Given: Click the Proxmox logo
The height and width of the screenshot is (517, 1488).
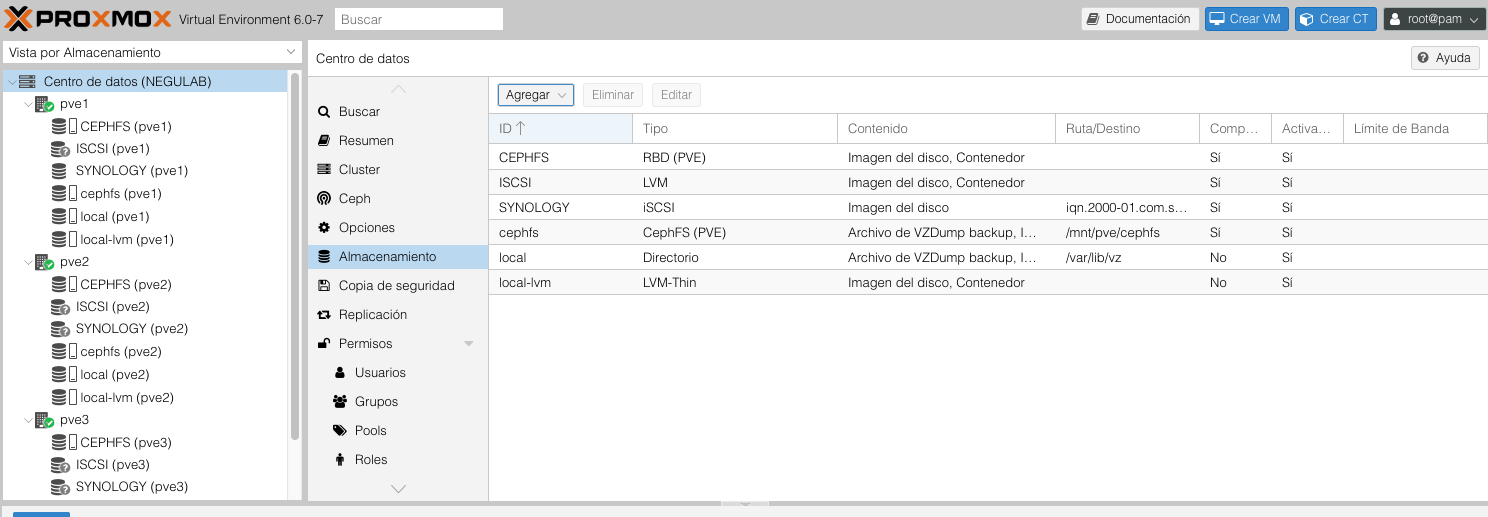Looking at the screenshot, I should click(x=88, y=19).
